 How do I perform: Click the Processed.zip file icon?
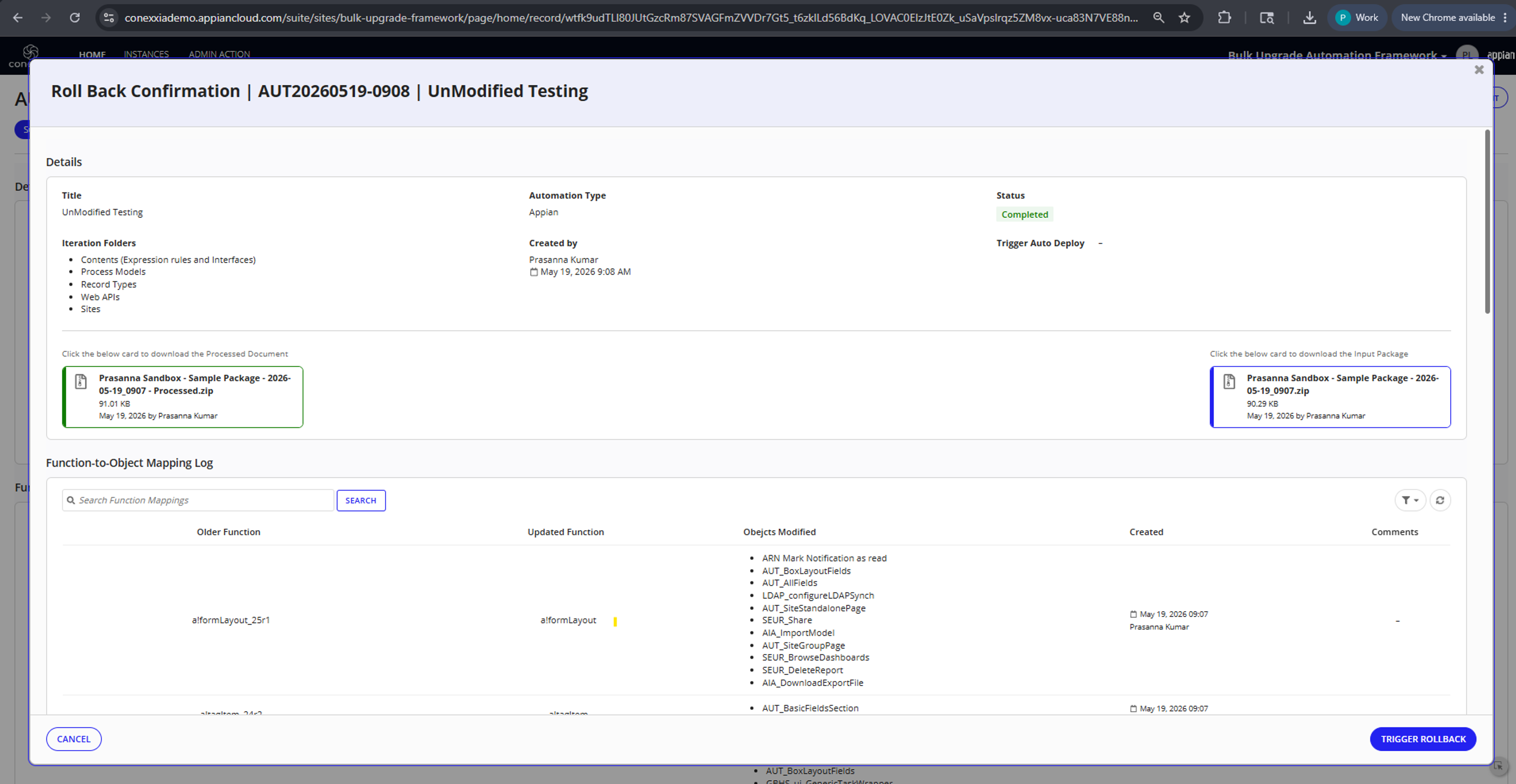click(81, 381)
